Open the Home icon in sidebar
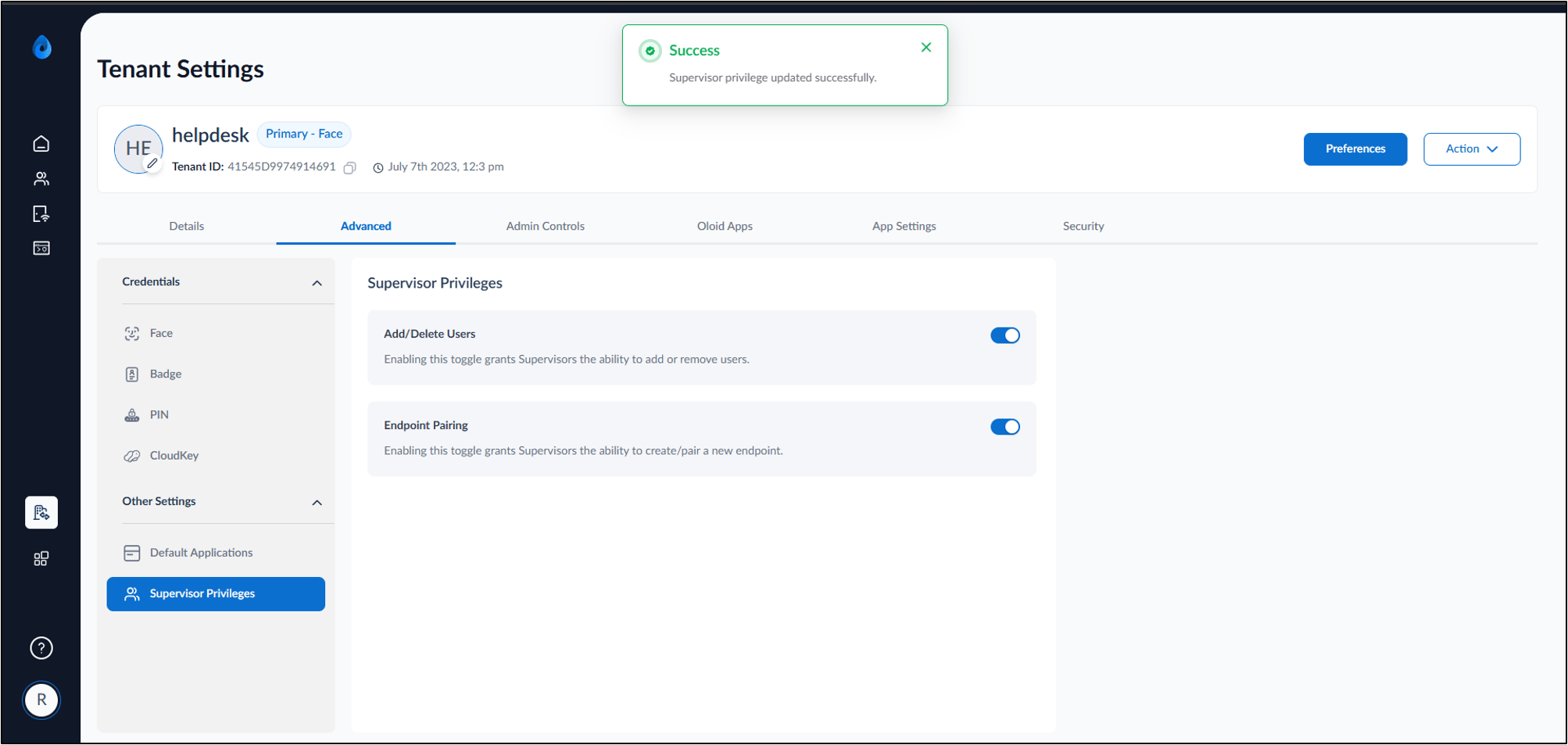This screenshot has height=745, width=1568. click(41, 144)
